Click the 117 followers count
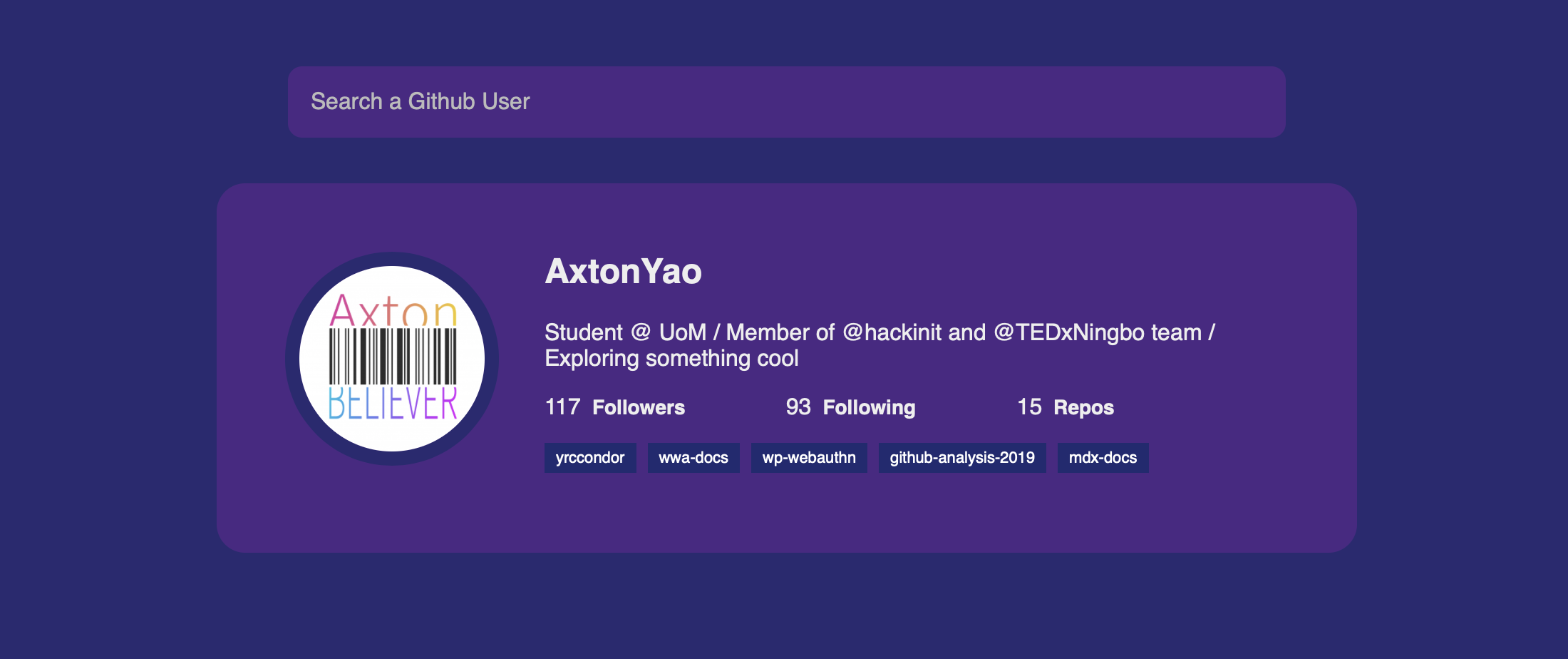 coord(562,407)
